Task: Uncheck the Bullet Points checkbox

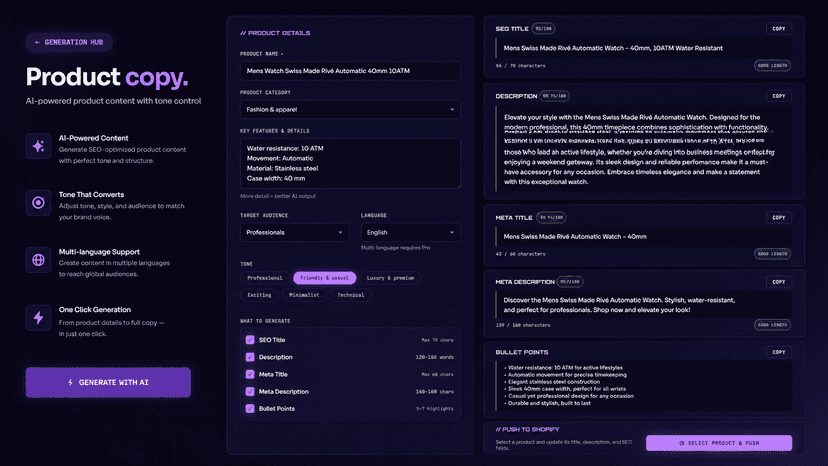Action: pyautogui.click(x=250, y=408)
